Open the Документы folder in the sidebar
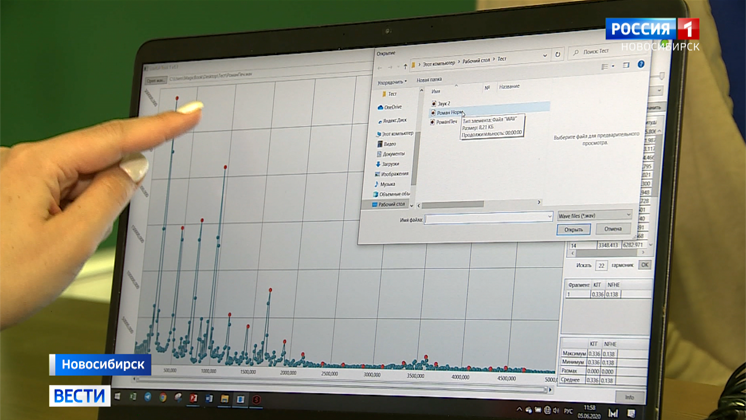The width and height of the screenshot is (746, 420). pos(391,154)
